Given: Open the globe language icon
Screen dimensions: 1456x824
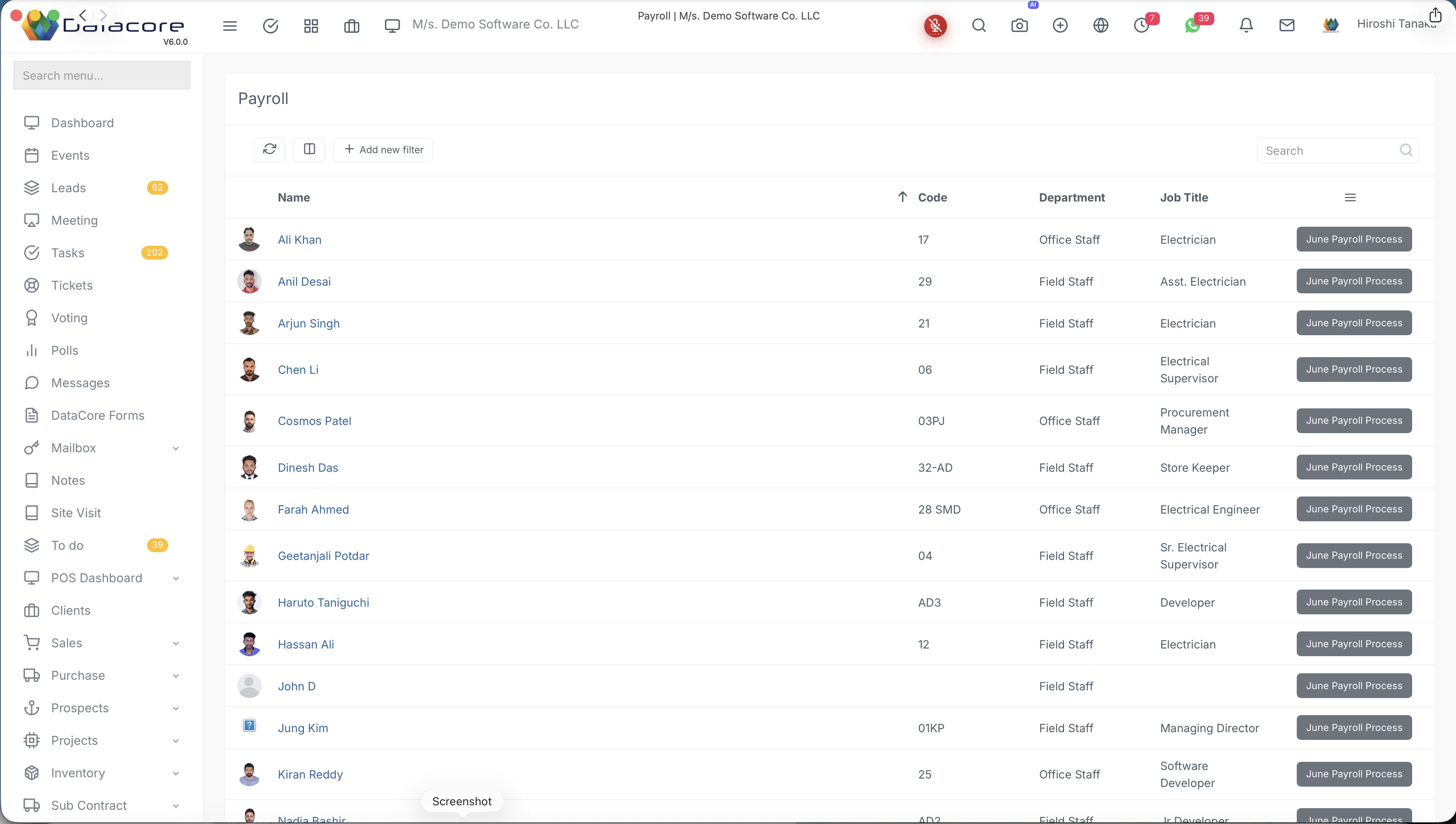Looking at the screenshot, I should pyautogui.click(x=1101, y=26).
